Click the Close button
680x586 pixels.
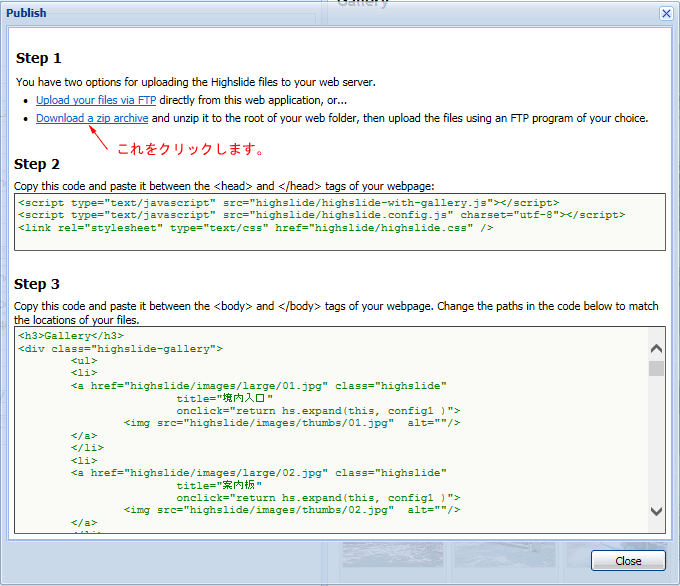(x=628, y=561)
